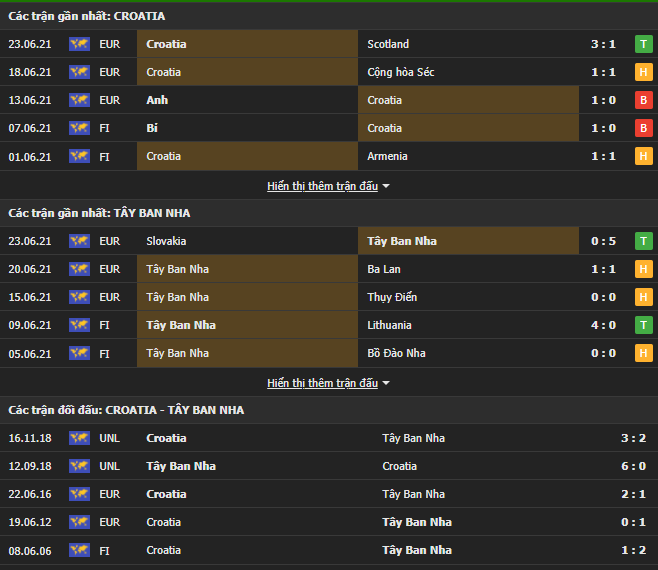Open 'Hiển thị thêm trận đấu' link under Croatia matches
The height and width of the screenshot is (570, 658).
pos(322,186)
